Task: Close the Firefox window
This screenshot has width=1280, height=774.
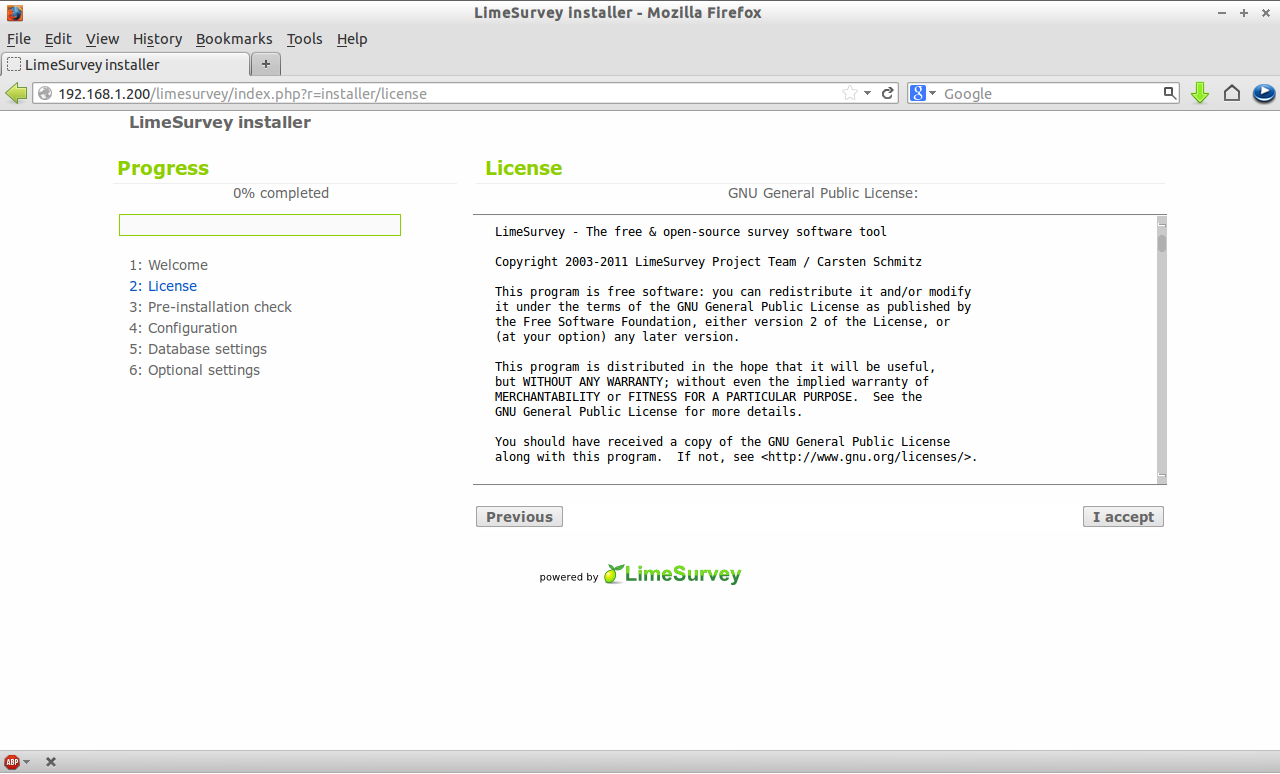Action: (1265, 13)
